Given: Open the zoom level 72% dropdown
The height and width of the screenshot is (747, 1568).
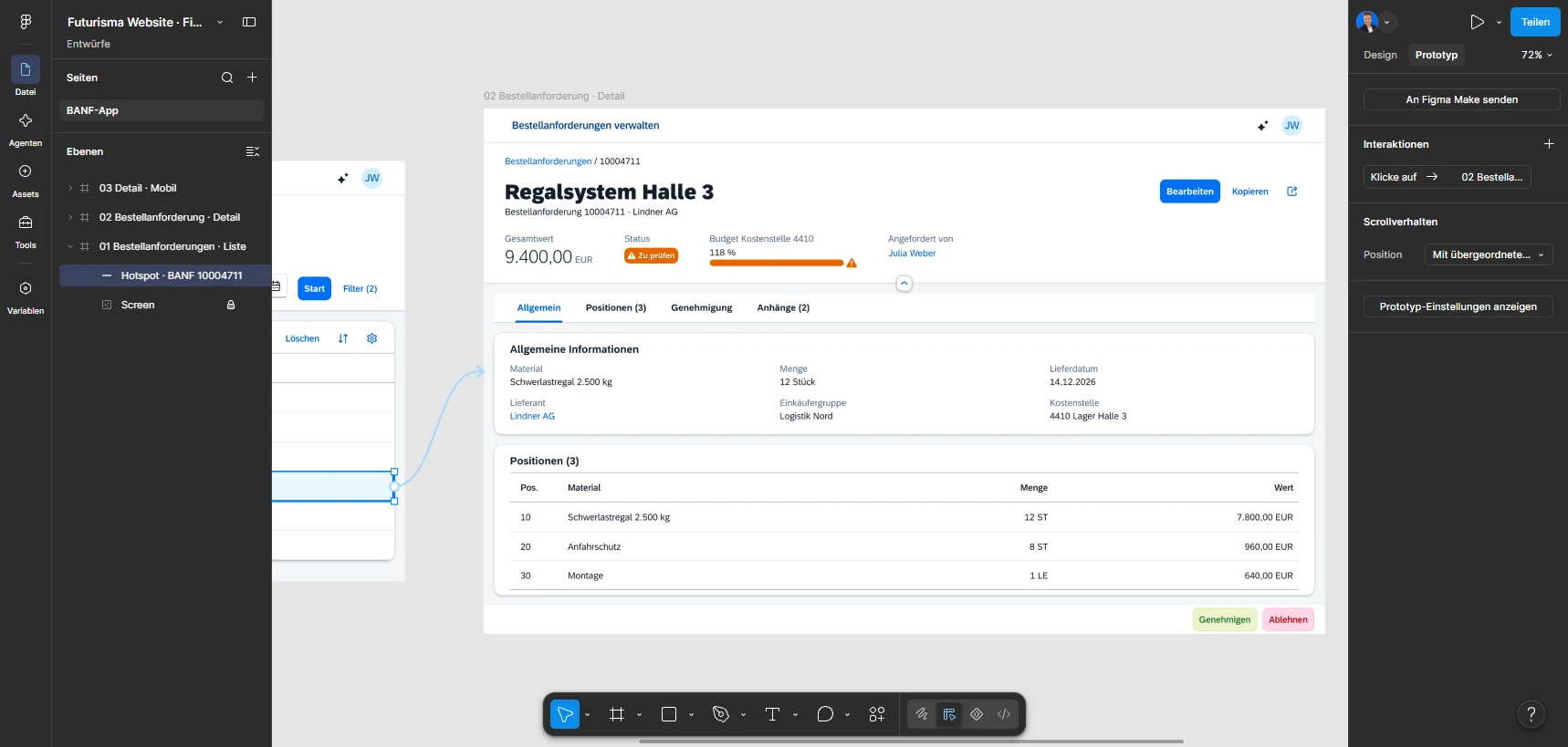Looking at the screenshot, I should tap(1537, 55).
